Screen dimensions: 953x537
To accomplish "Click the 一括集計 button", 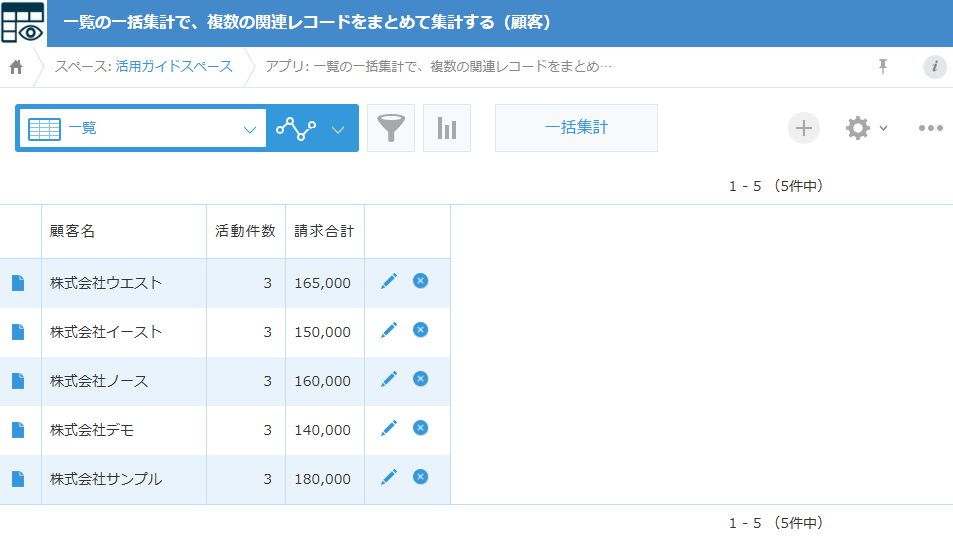I will (x=576, y=128).
